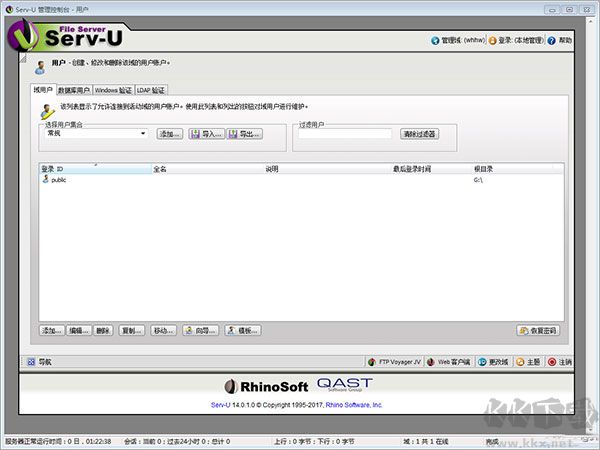The width and height of the screenshot is (600, 450).
Task: Switch to the LDAP 验证 tab
Action: point(151,90)
